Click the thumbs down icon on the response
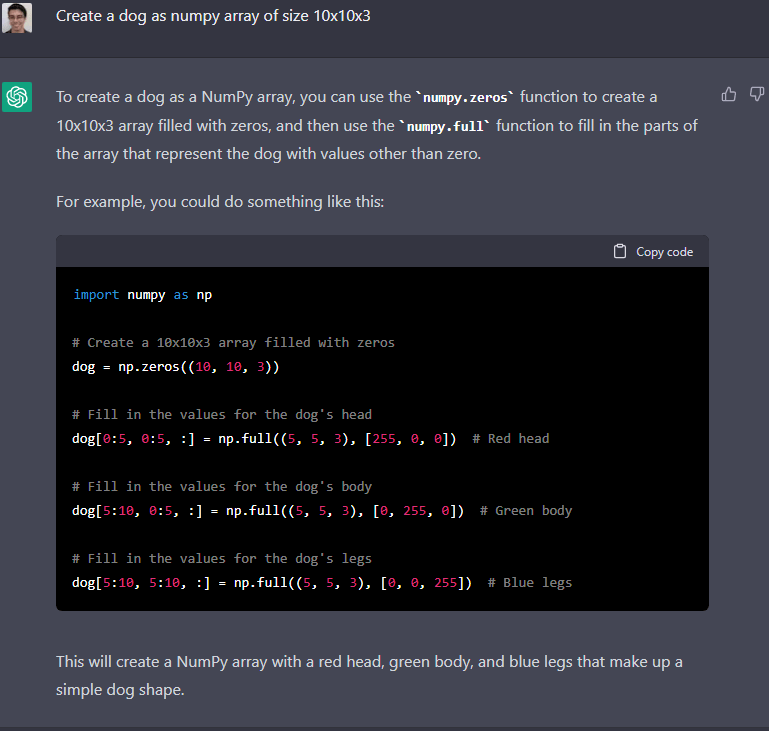Viewport: 769px width, 731px height. [757, 94]
